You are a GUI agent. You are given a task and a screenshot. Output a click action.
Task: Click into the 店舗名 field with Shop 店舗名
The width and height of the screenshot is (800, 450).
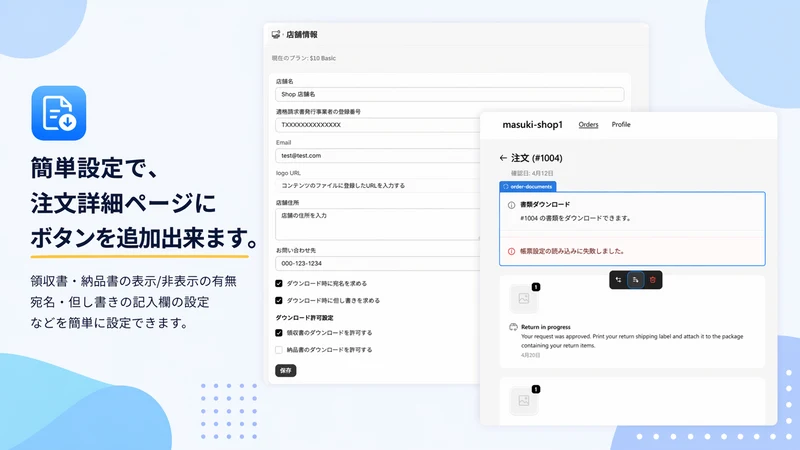449,94
